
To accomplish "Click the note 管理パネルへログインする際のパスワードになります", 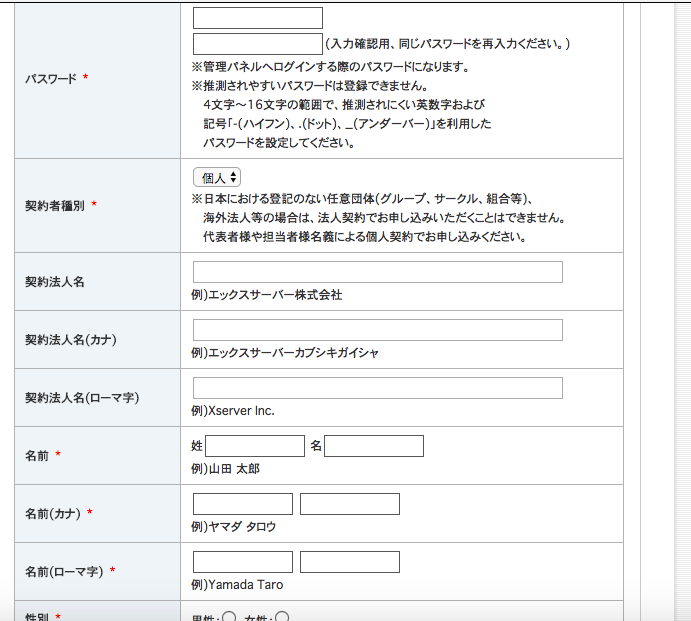I will [x=331, y=67].
